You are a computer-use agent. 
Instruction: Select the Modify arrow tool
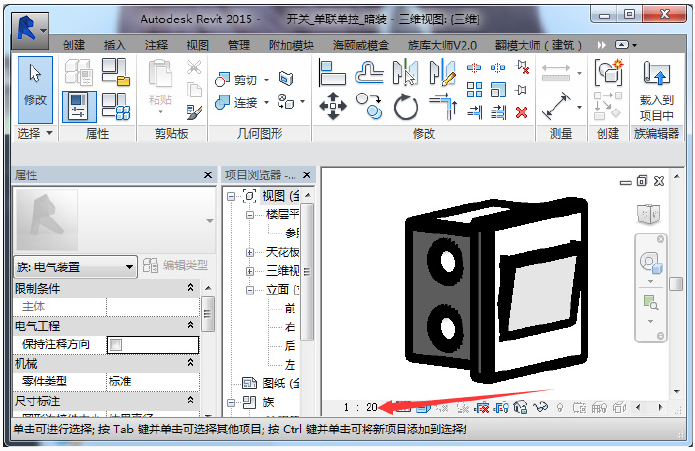35,89
